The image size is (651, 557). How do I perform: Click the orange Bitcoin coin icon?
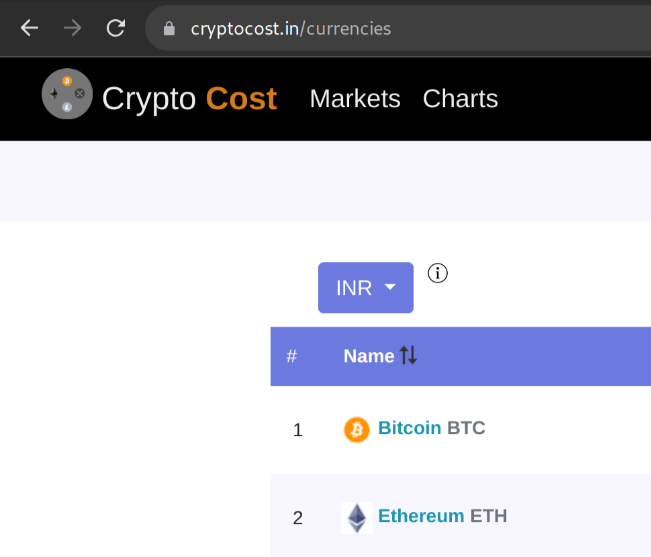(357, 430)
